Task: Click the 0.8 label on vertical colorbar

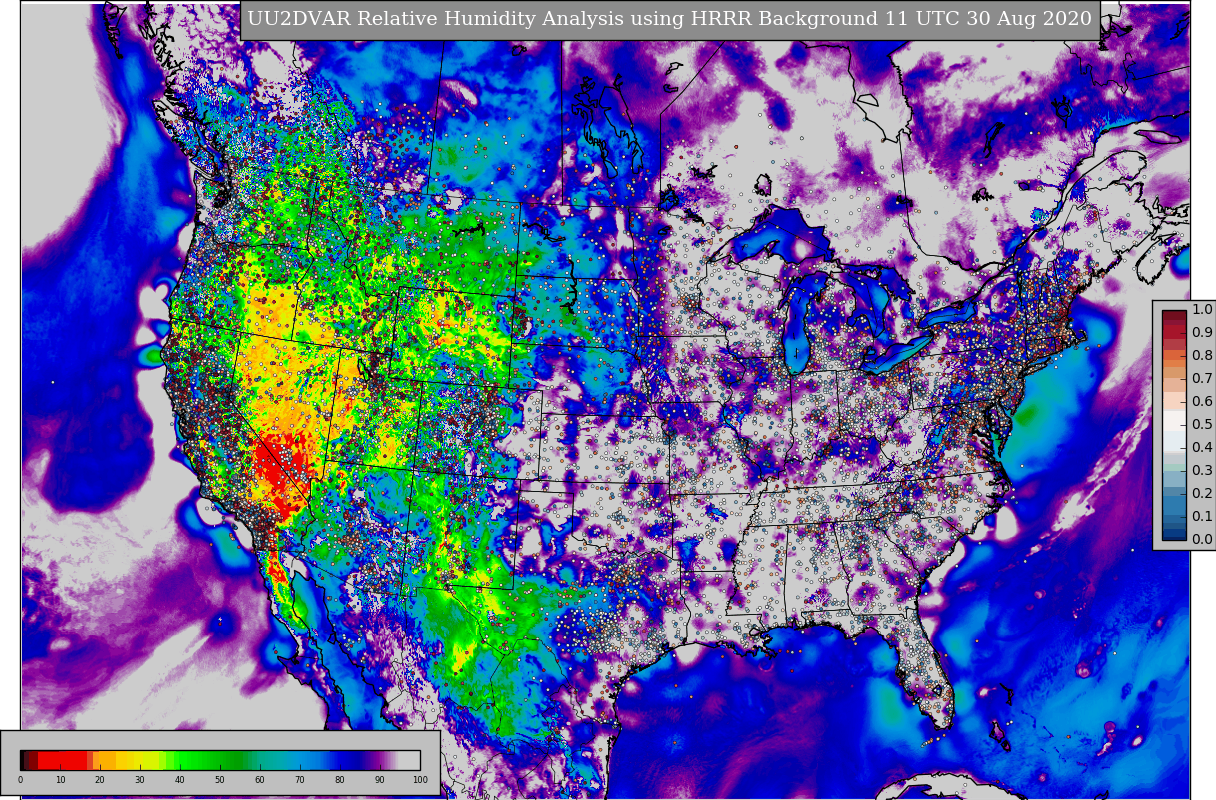Action: click(x=1202, y=356)
